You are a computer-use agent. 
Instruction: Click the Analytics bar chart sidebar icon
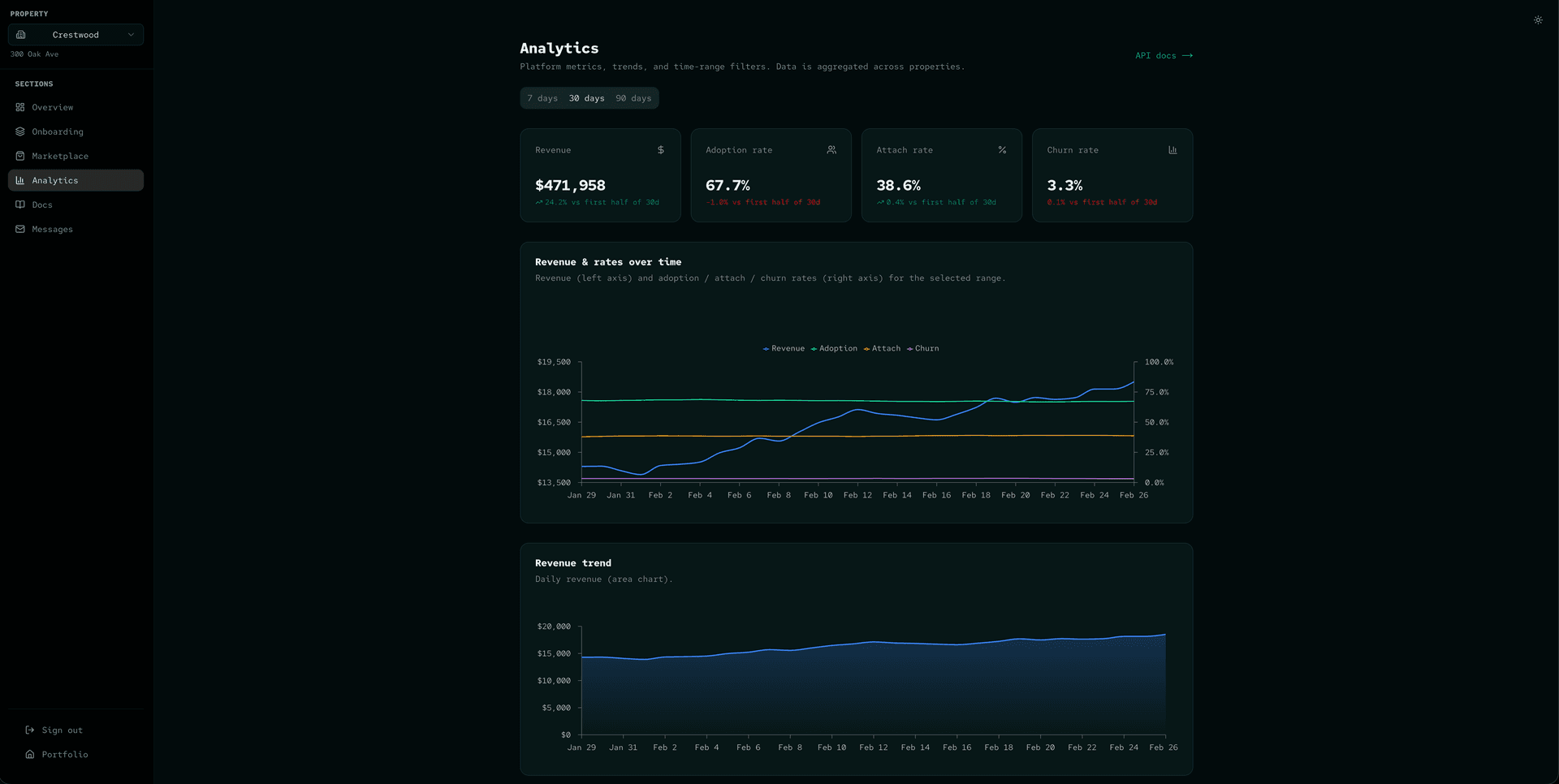pyautogui.click(x=20, y=180)
